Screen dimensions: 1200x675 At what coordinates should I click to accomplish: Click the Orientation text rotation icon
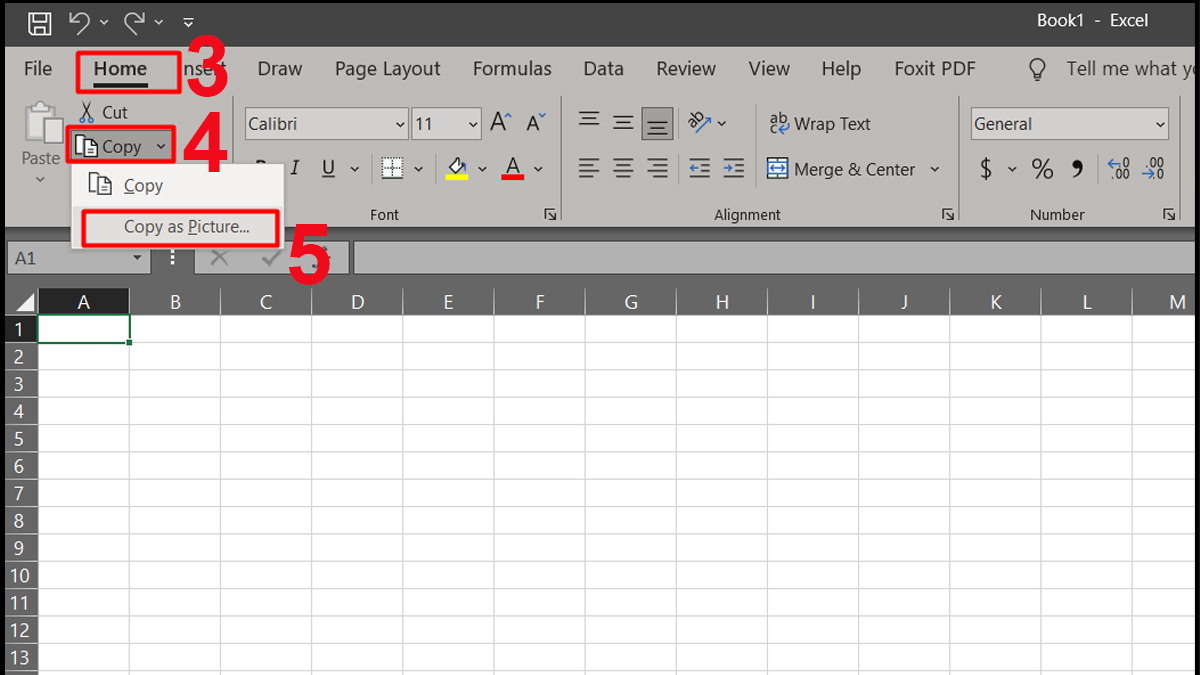700,124
